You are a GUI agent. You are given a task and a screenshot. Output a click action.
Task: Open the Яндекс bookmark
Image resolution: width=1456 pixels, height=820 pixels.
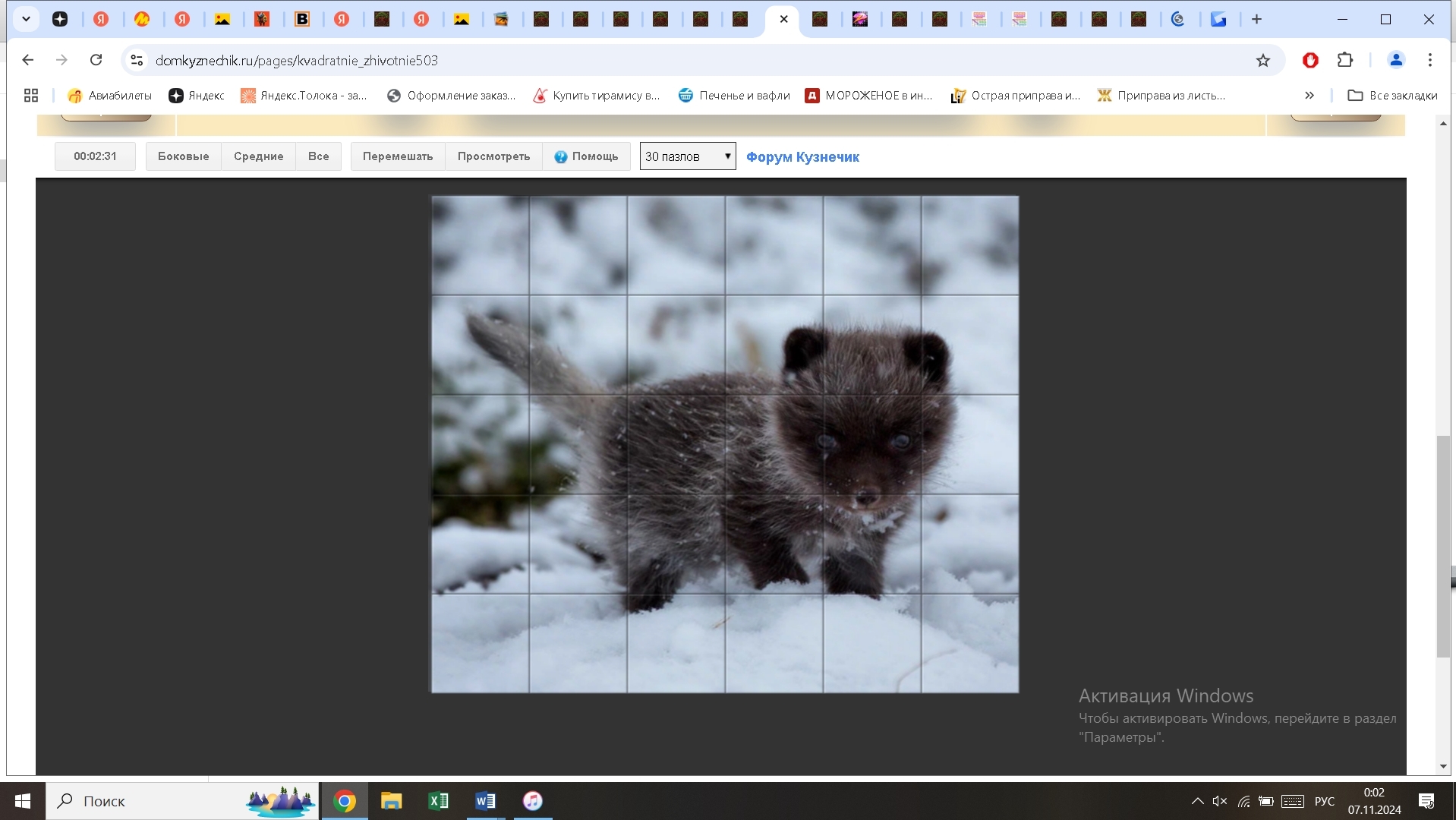pyautogui.click(x=197, y=96)
